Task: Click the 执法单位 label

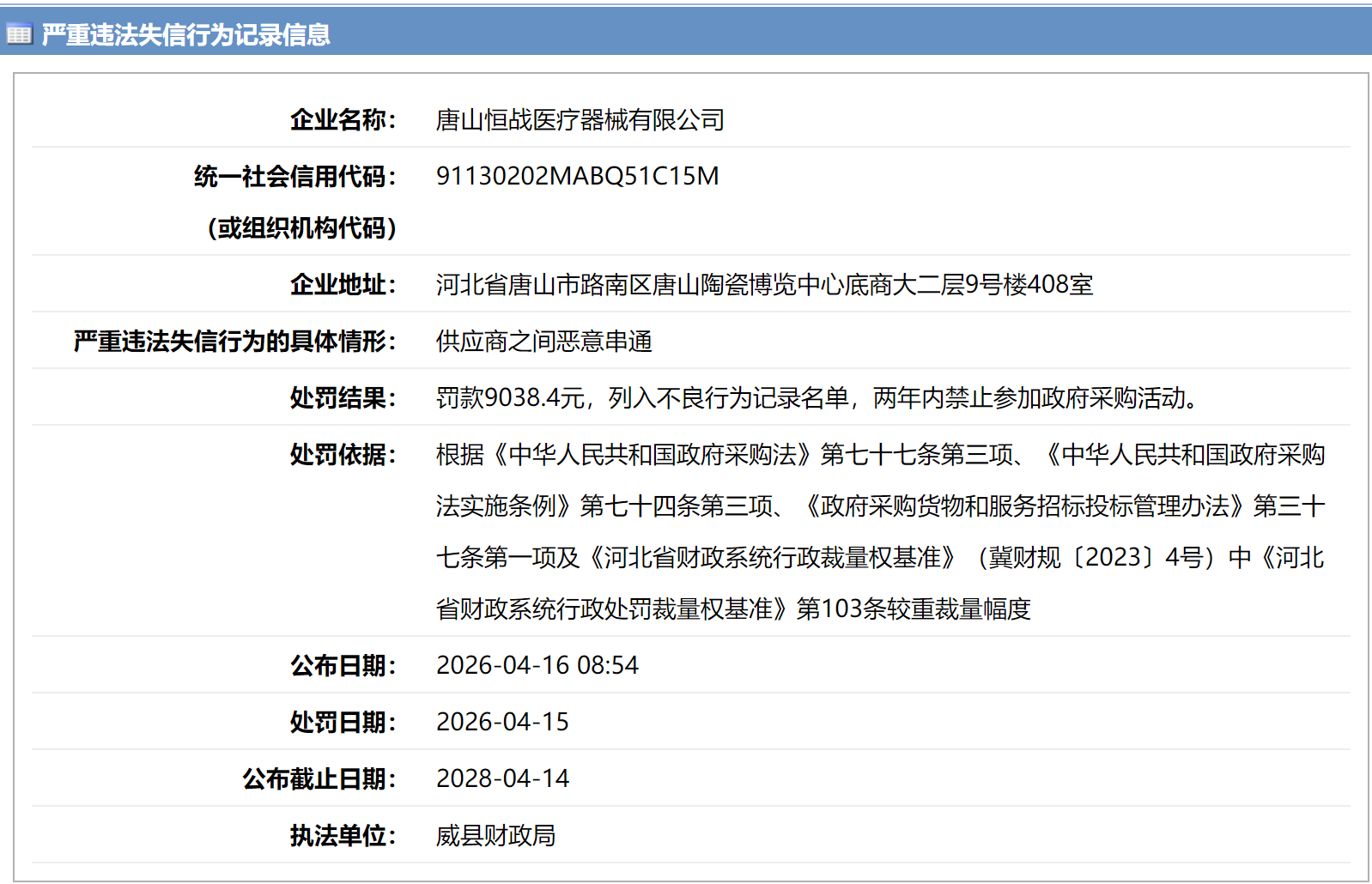Action: pyautogui.click(x=343, y=835)
